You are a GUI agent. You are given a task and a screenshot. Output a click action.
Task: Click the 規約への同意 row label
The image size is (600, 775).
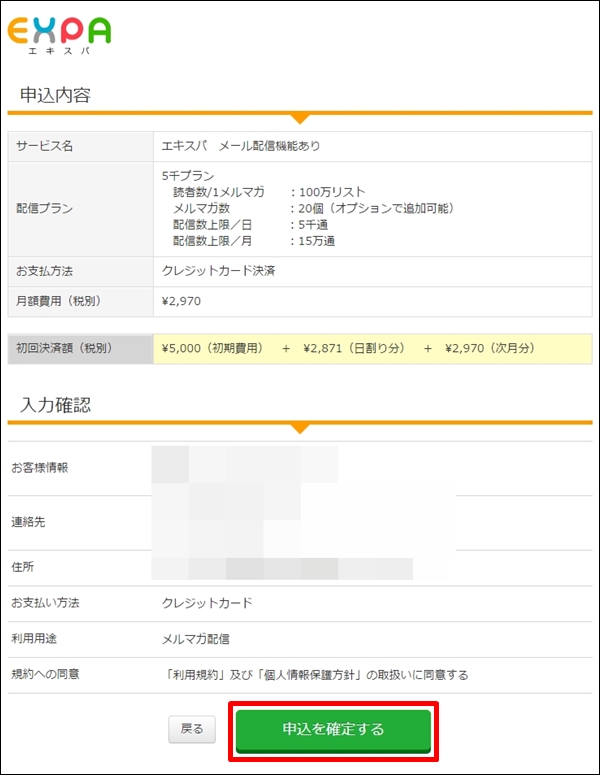pyautogui.click(x=45, y=674)
